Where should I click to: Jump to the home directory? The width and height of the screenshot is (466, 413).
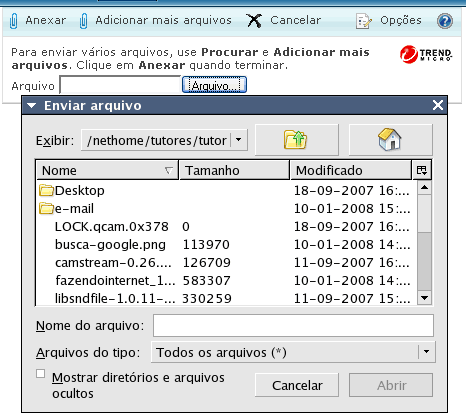391,140
